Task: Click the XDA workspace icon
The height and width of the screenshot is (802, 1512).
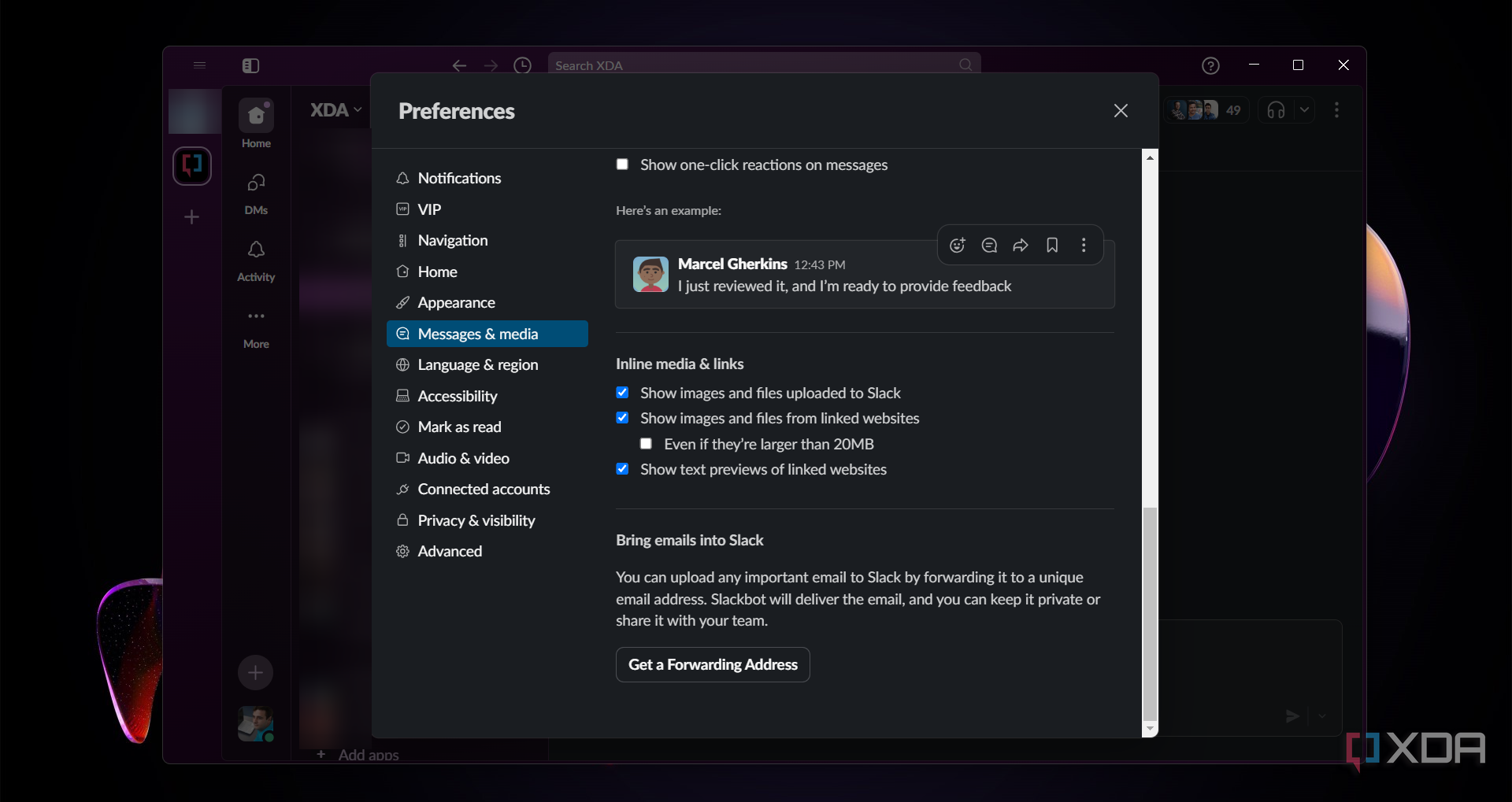Action: (x=192, y=166)
